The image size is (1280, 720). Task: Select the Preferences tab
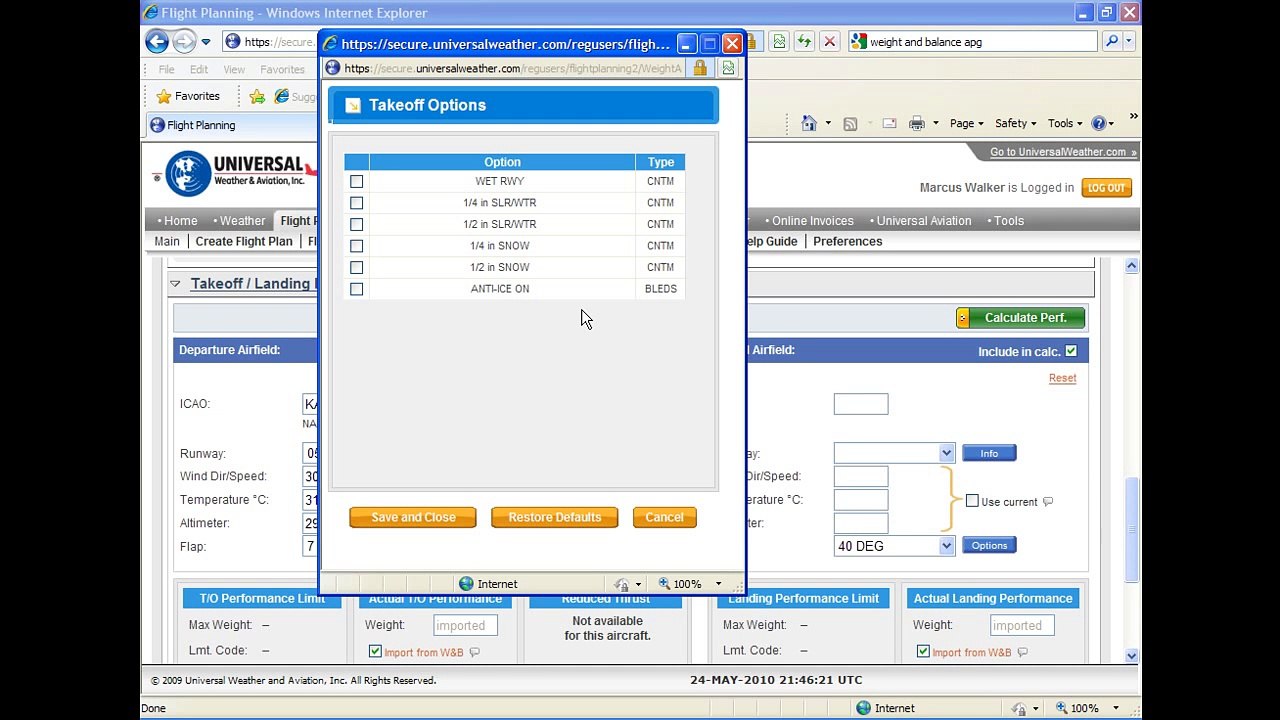pos(847,241)
